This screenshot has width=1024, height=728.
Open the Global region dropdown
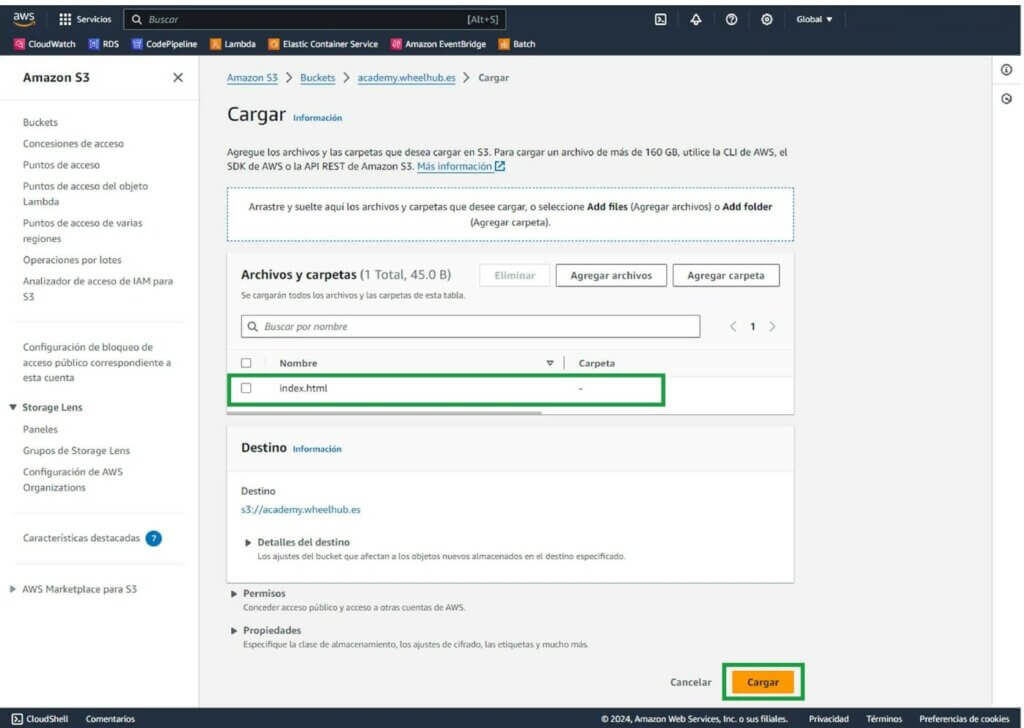(814, 19)
